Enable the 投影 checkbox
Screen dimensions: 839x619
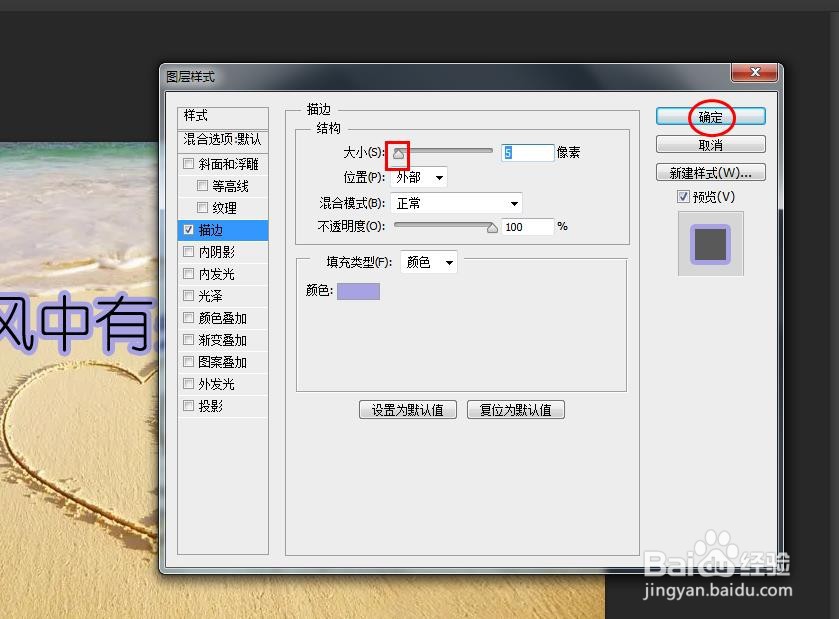188,406
